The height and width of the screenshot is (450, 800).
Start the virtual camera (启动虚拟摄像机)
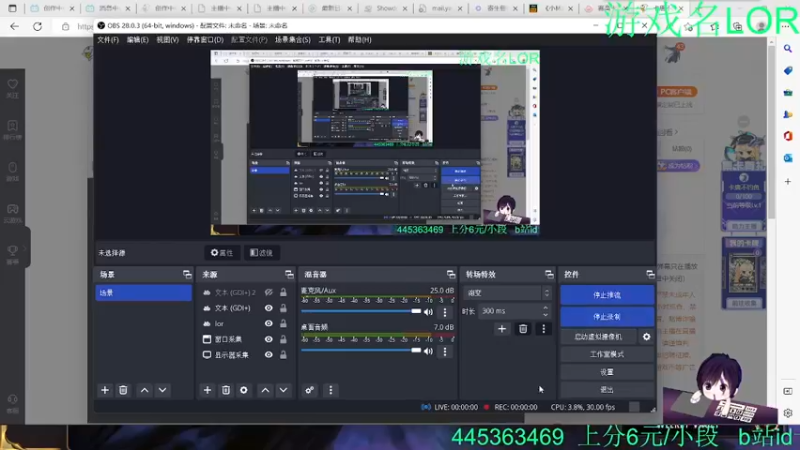(598, 337)
